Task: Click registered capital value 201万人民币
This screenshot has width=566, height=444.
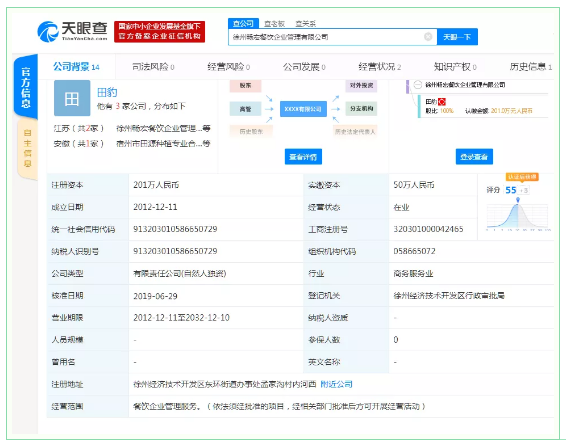Action: [156, 185]
